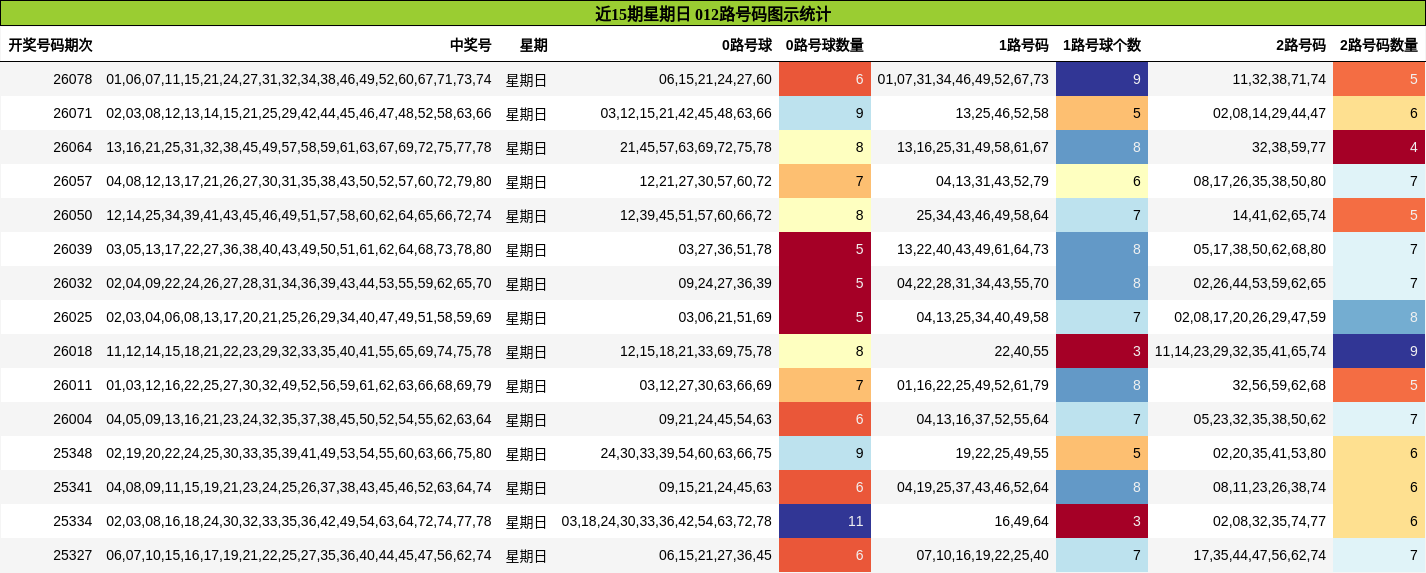Select the '1路号码' column header

[1024, 45]
